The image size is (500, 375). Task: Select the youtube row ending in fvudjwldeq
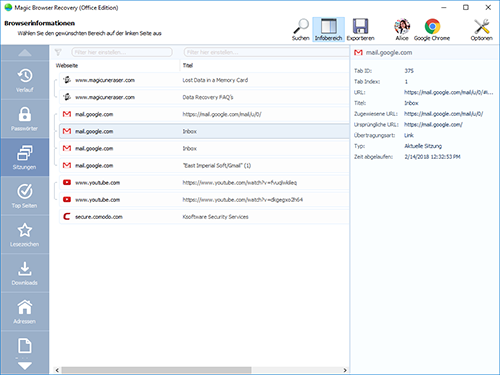pyautogui.click(x=204, y=183)
